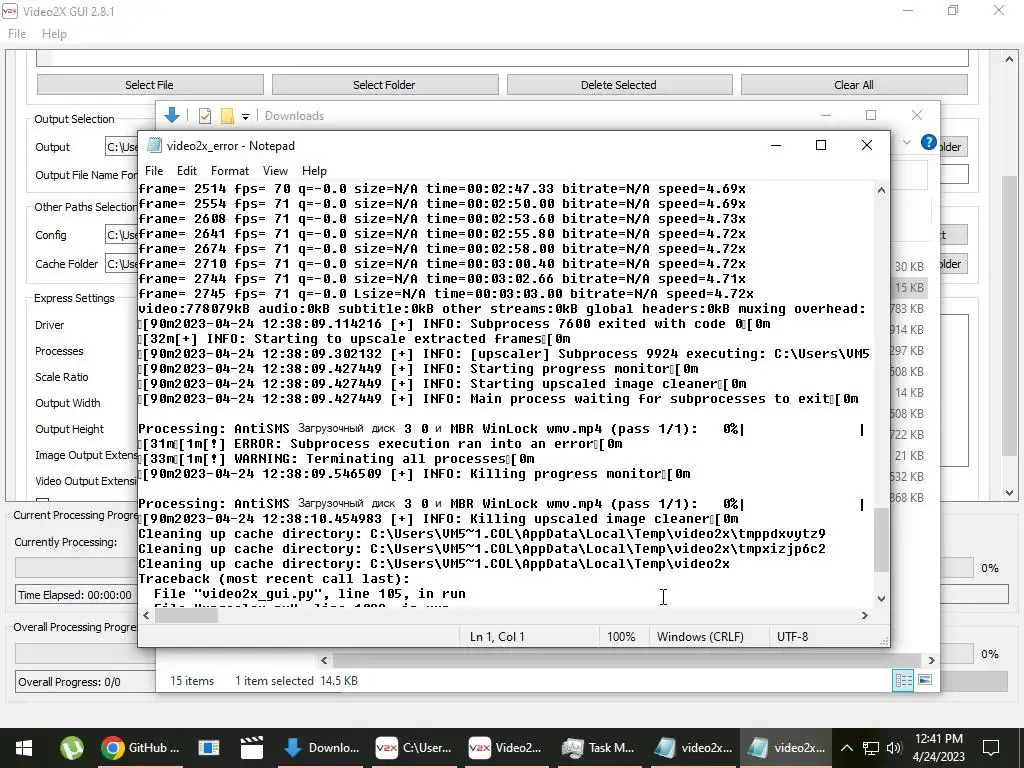This screenshot has height=768, width=1024.
Task: Switch Explorer to large icons view
Action: [925, 680]
